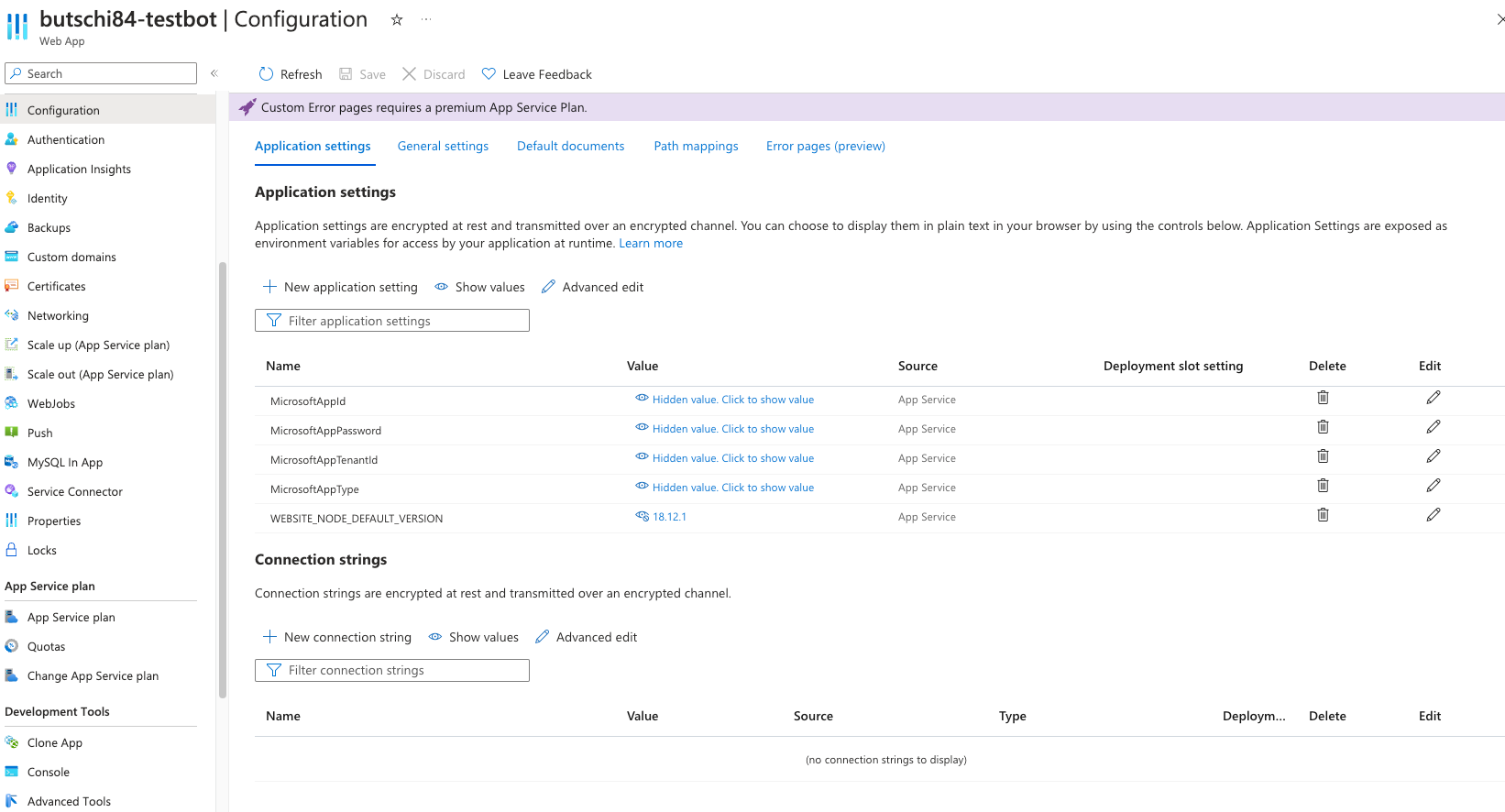This screenshot has width=1505, height=812.
Task: Delete the MicrosoftAppPassword setting
Action: 1323,427
